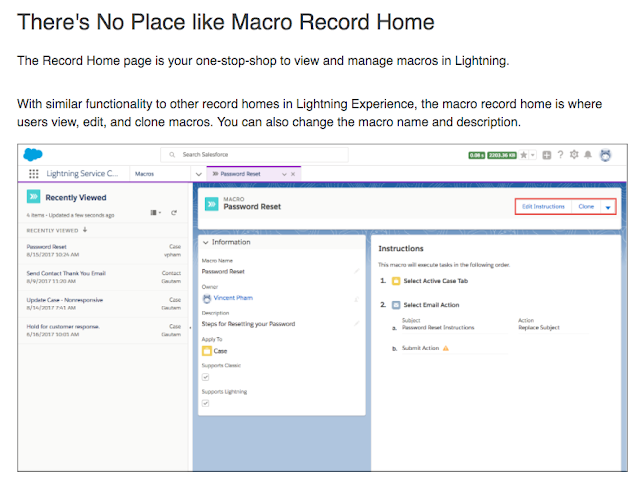The height and width of the screenshot is (485, 640).
Task: Open the Password Reset macro in list
Action: (x=47, y=247)
